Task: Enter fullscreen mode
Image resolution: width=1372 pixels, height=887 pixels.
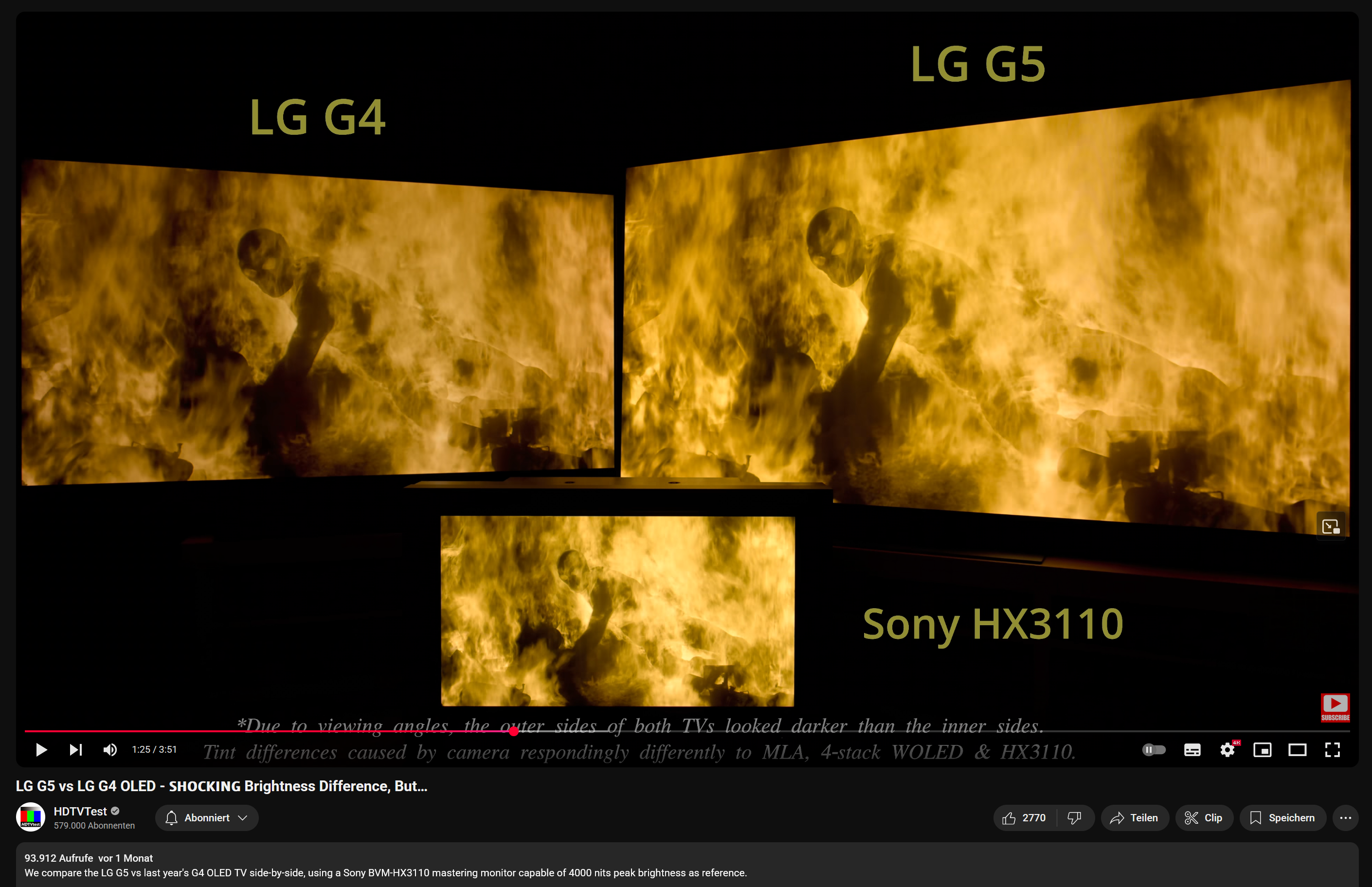Action: pyautogui.click(x=1332, y=749)
